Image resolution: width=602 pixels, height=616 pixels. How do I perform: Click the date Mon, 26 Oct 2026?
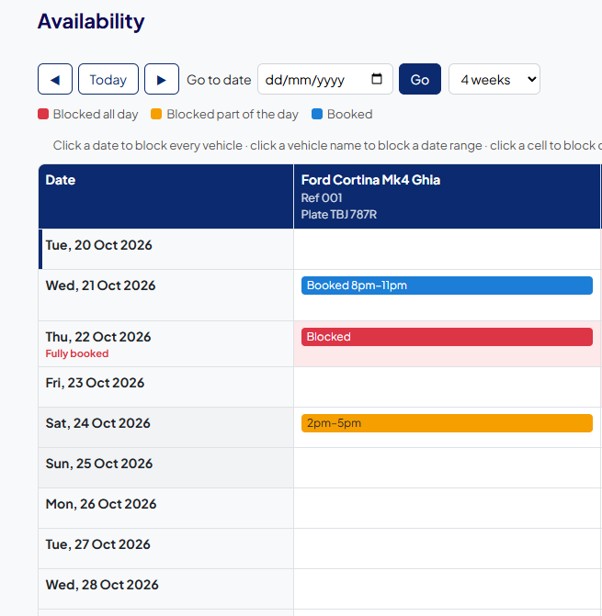point(101,504)
